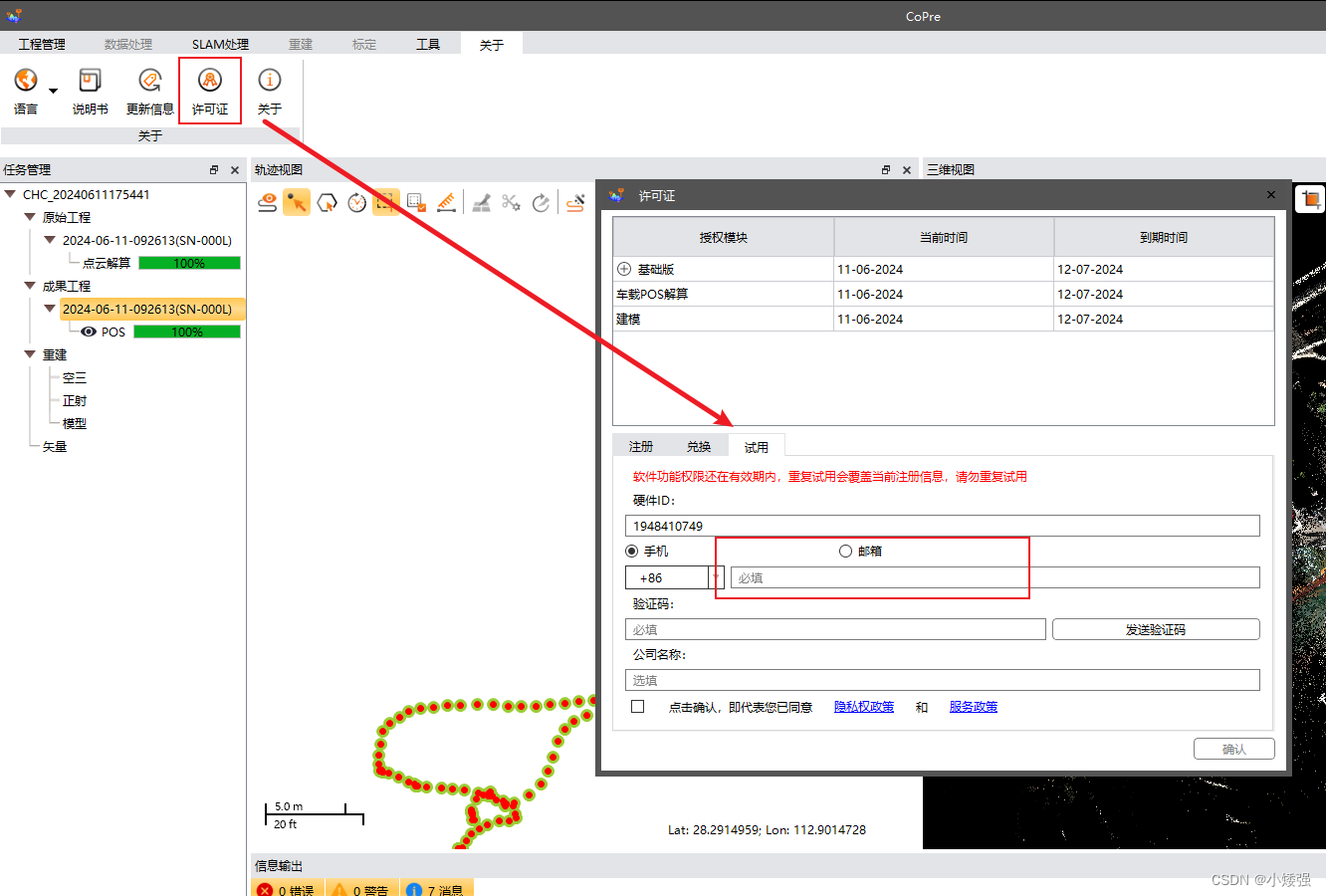Select the point-pick arrow tool
This screenshot has height=896, width=1326.
[297, 202]
